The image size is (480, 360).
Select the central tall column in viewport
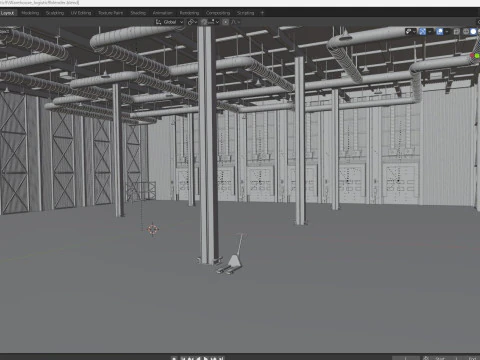tap(209, 145)
